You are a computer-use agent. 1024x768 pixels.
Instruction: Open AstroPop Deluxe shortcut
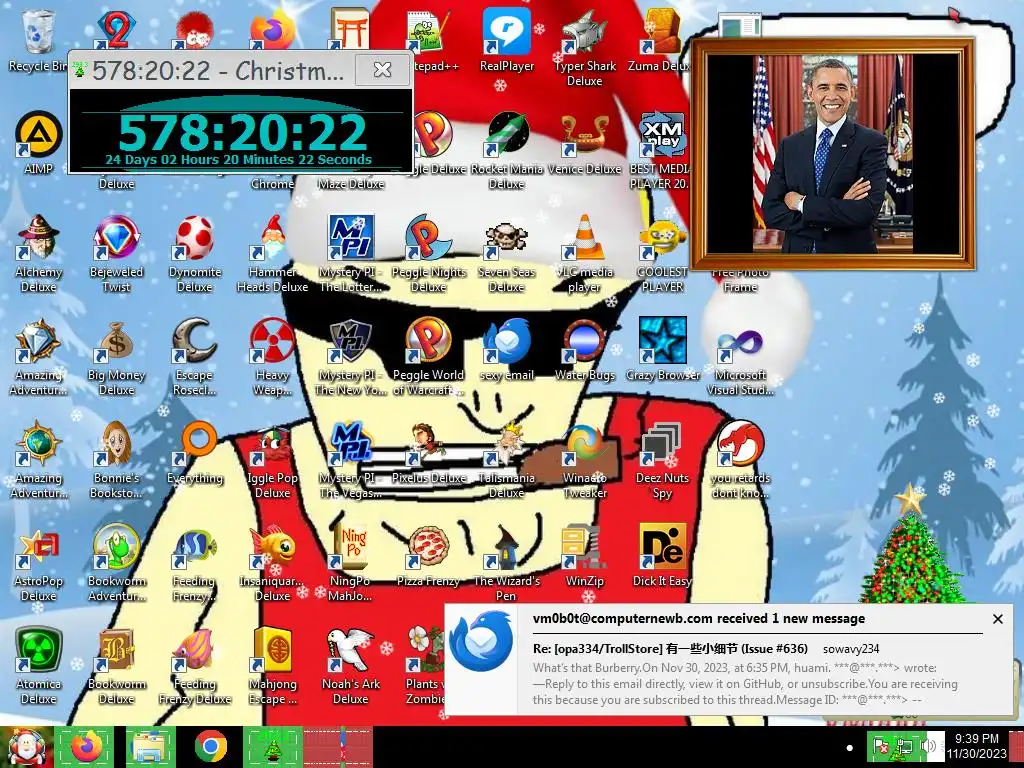point(39,547)
